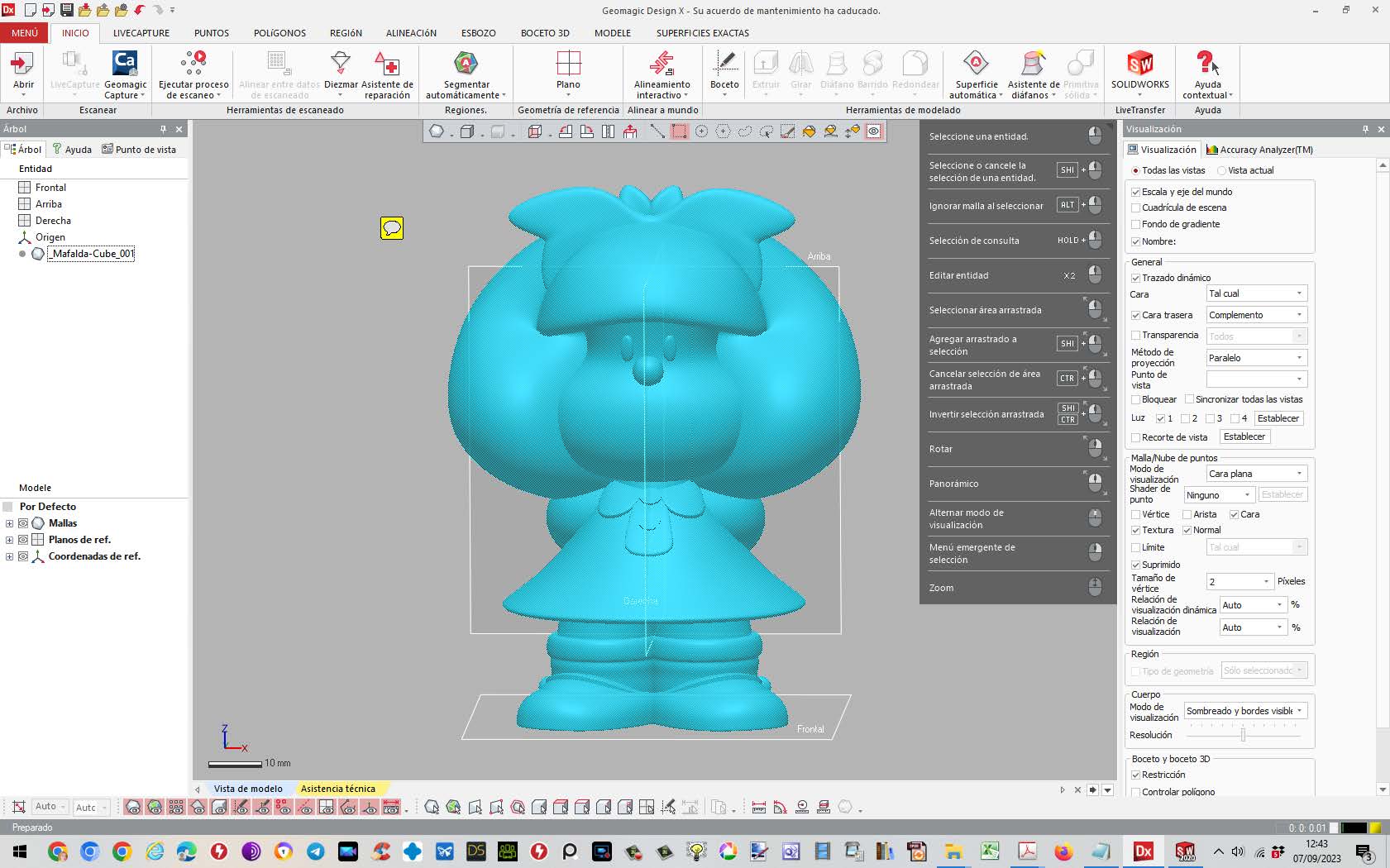Enable Transparencia checkbox
1390x868 pixels.
click(x=1136, y=336)
